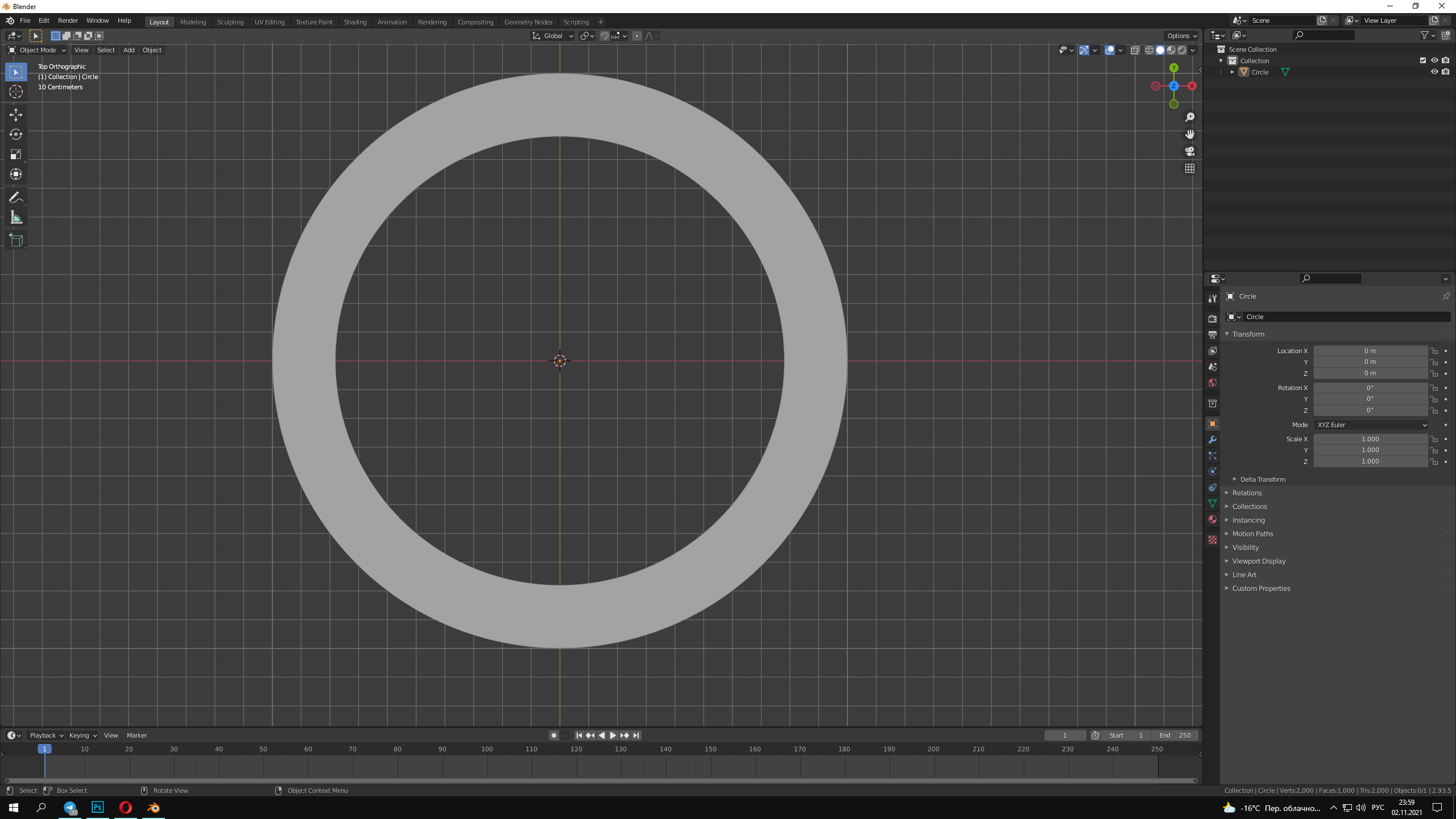This screenshot has height=819, width=1456.
Task: Select the Rotate tool
Action: pos(16,135)
